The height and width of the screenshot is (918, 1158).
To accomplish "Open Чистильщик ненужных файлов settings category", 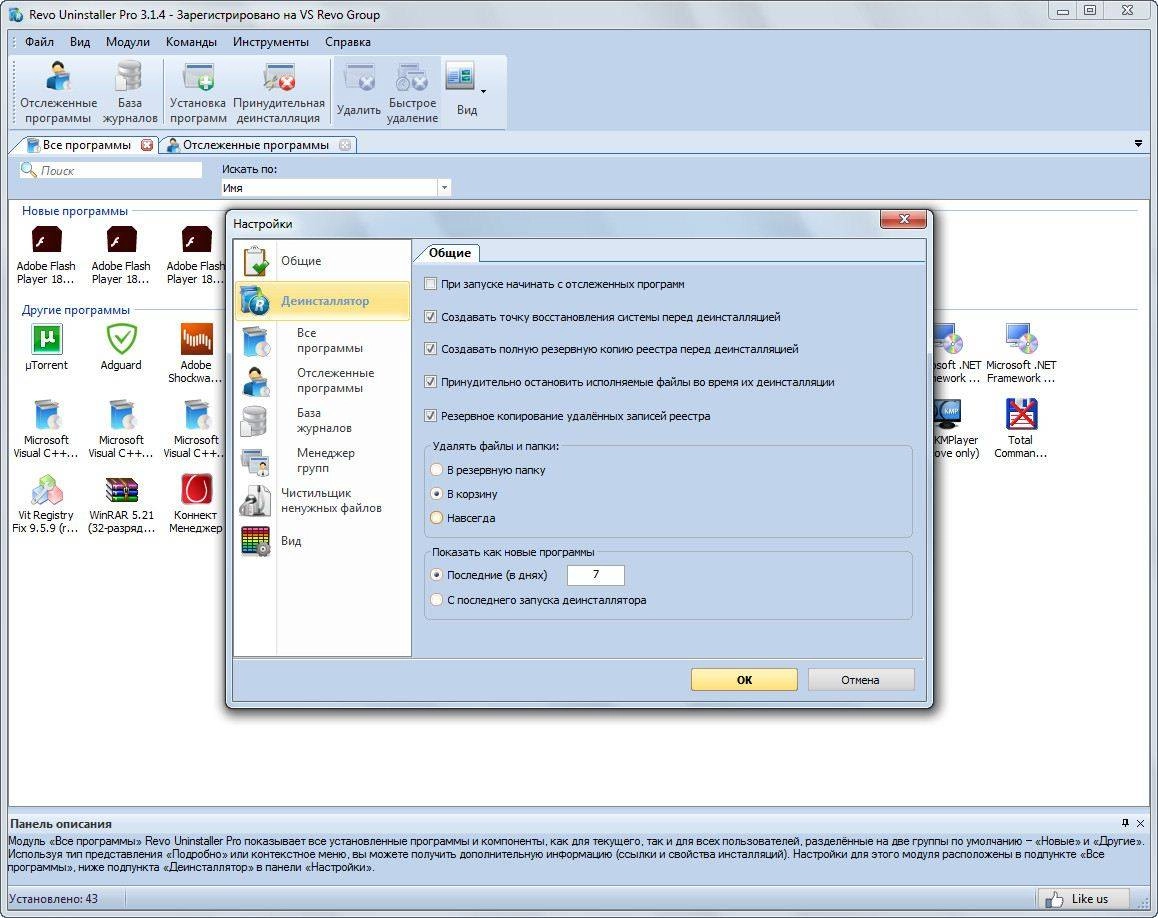I will click(322, 501).
